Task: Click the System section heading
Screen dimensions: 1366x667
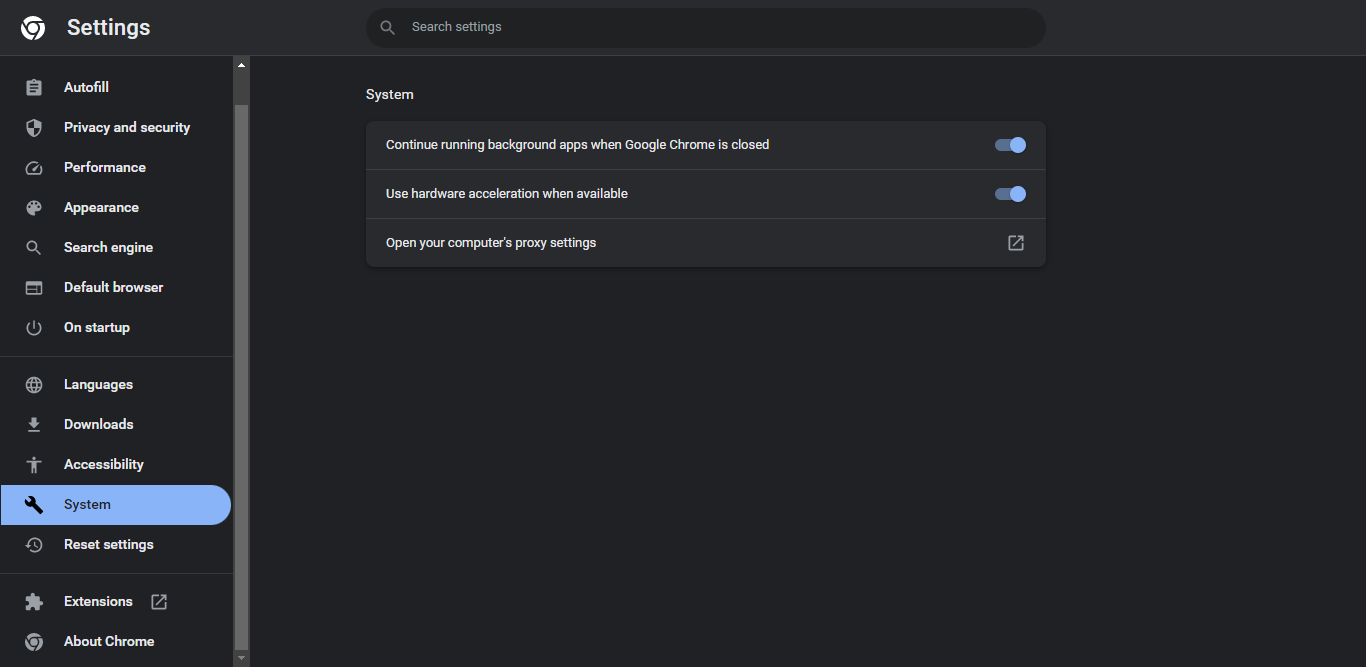Action: tap(390, 94)
